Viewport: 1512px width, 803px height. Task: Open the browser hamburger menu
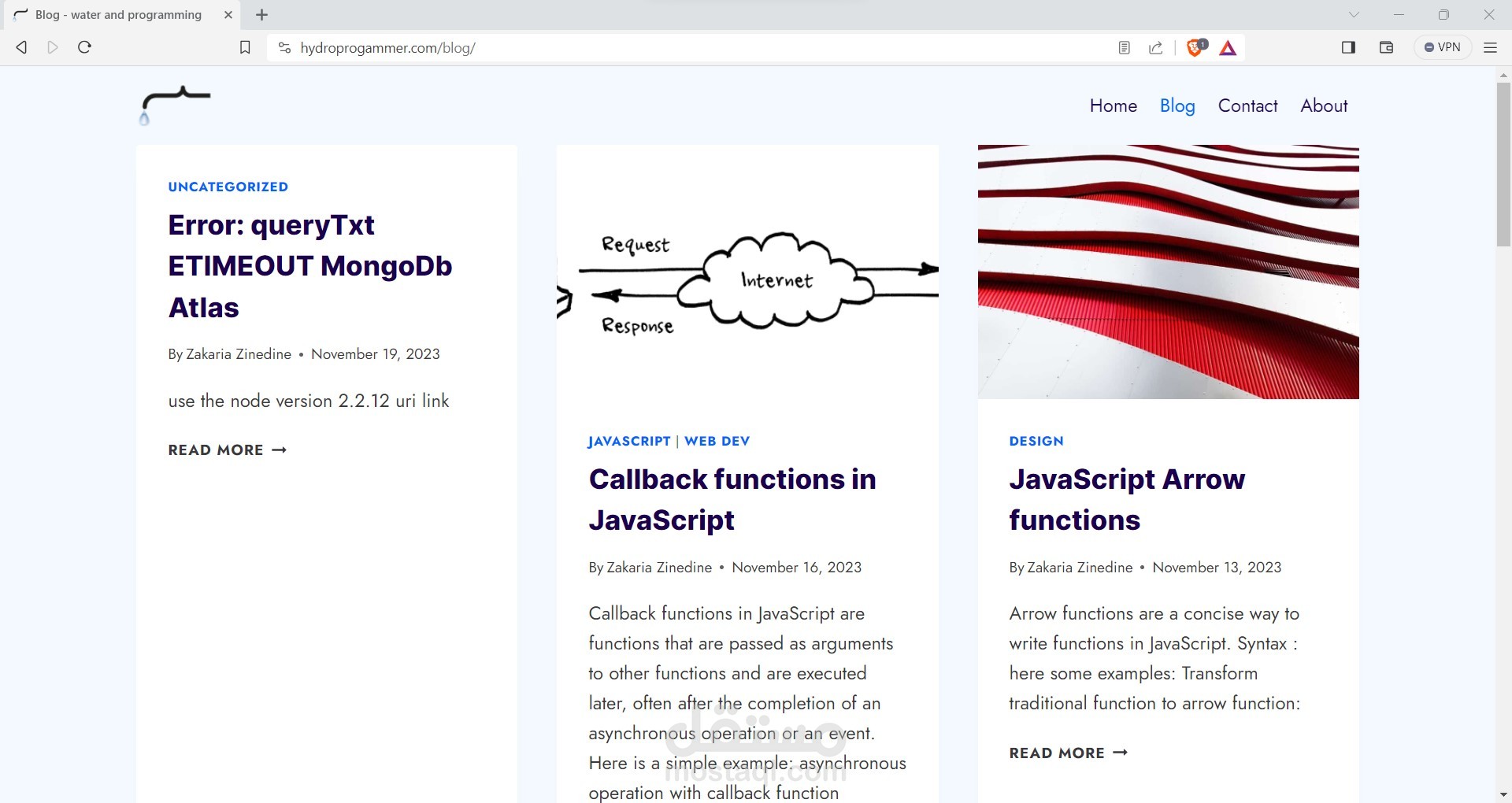1490,47
